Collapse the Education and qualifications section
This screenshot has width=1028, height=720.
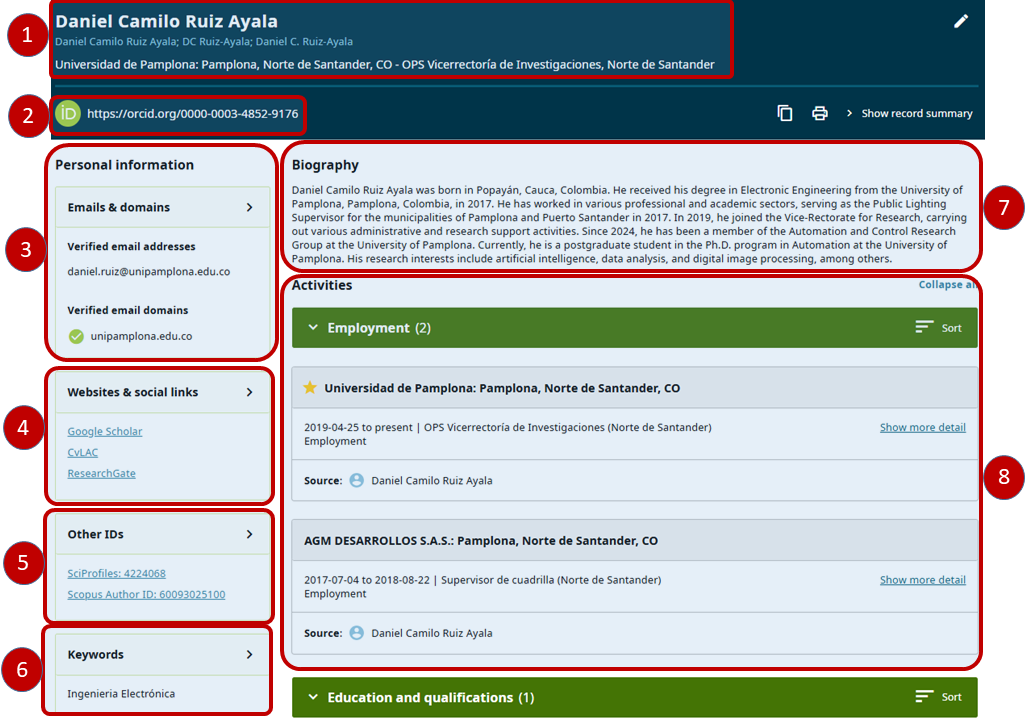313,697
